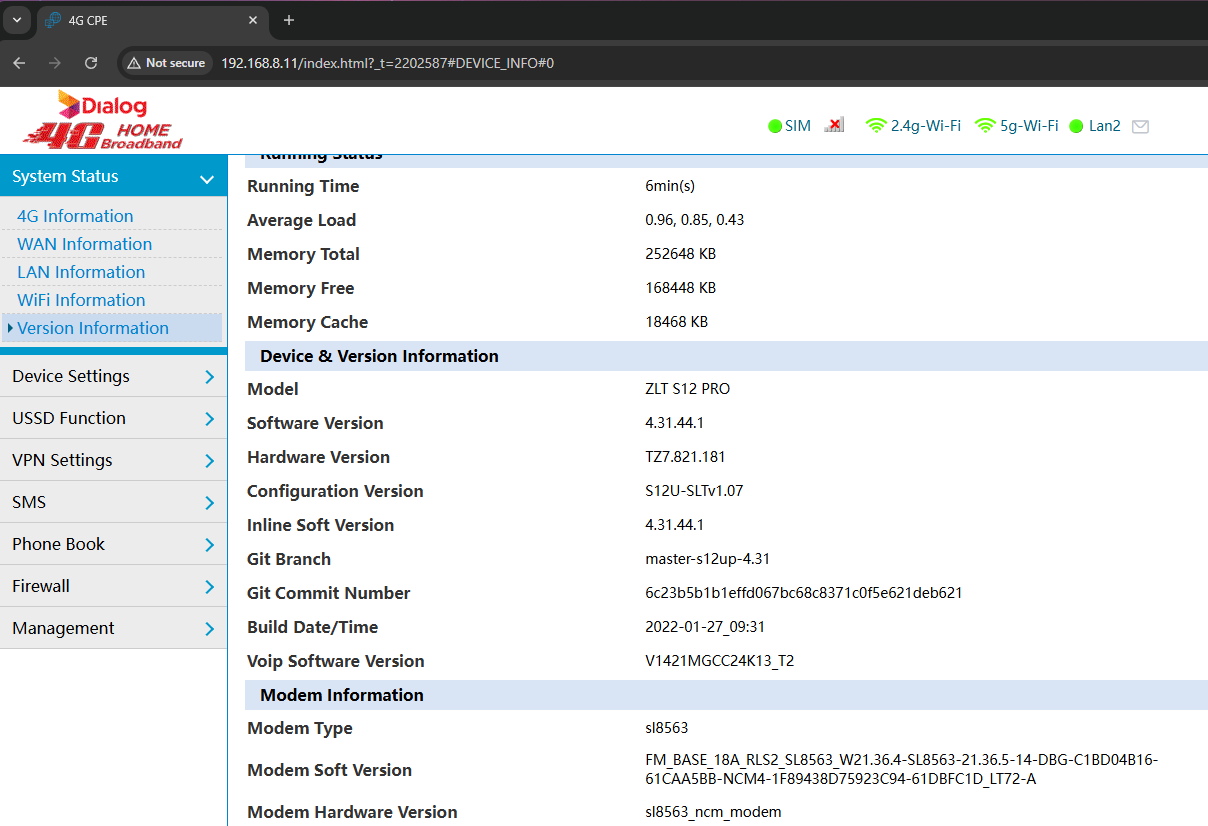Click the Modem Soft Version label
Image resolution: width=1208 pixels, height=826 pixels.
330,770
